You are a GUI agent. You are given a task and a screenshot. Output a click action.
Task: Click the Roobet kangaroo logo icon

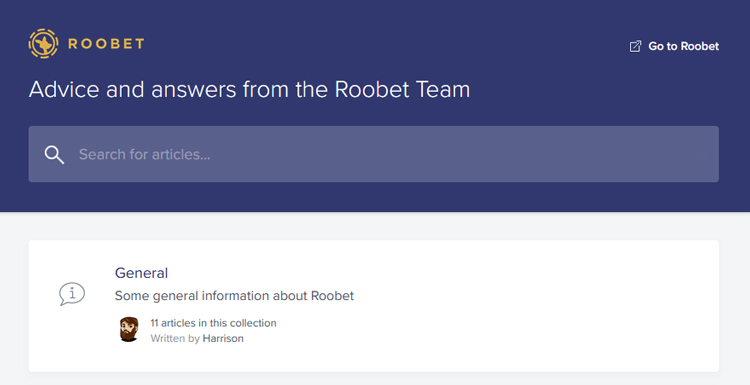[44, 44]
